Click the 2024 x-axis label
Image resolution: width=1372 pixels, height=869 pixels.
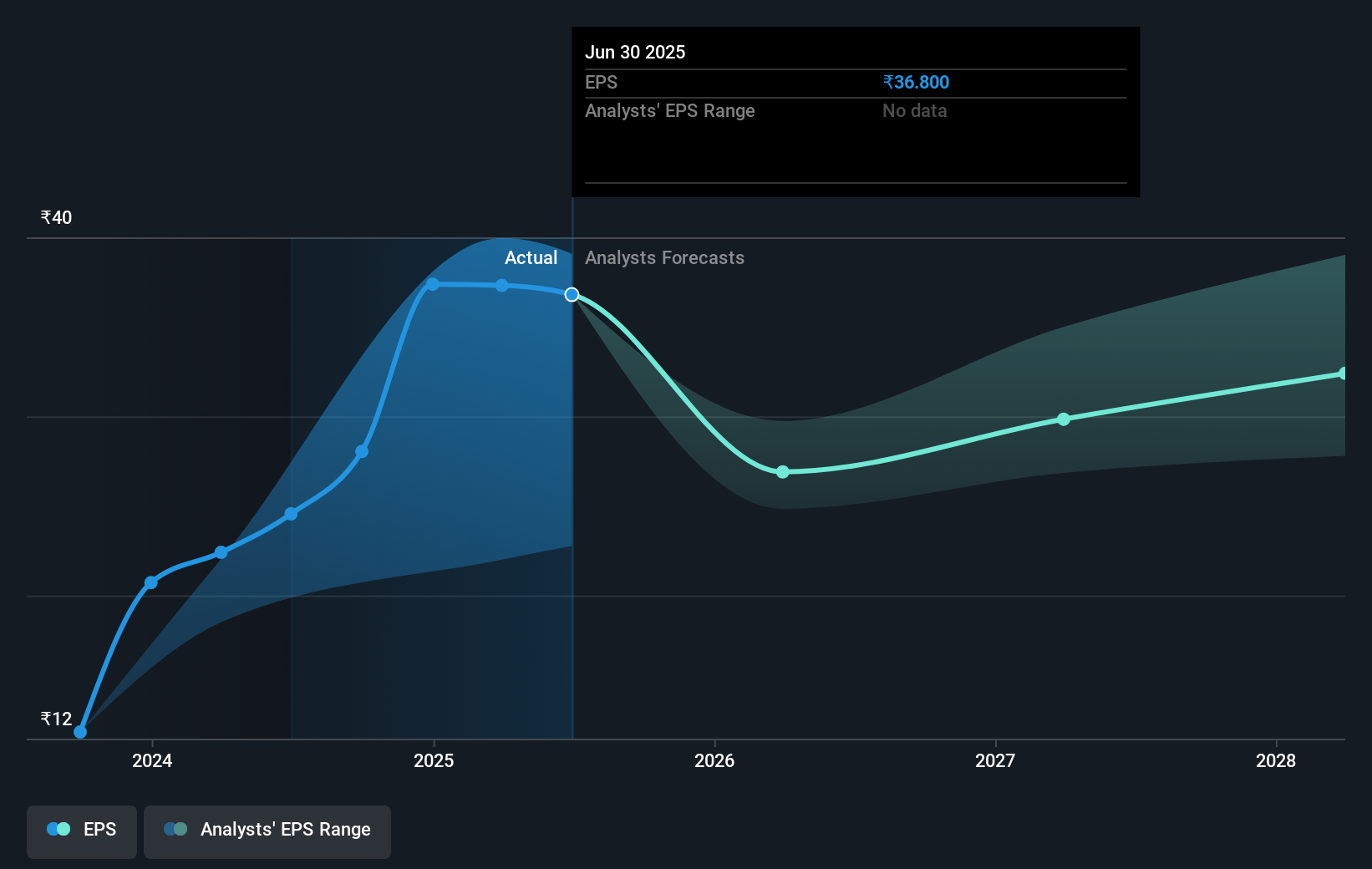[x=152, y=760]
